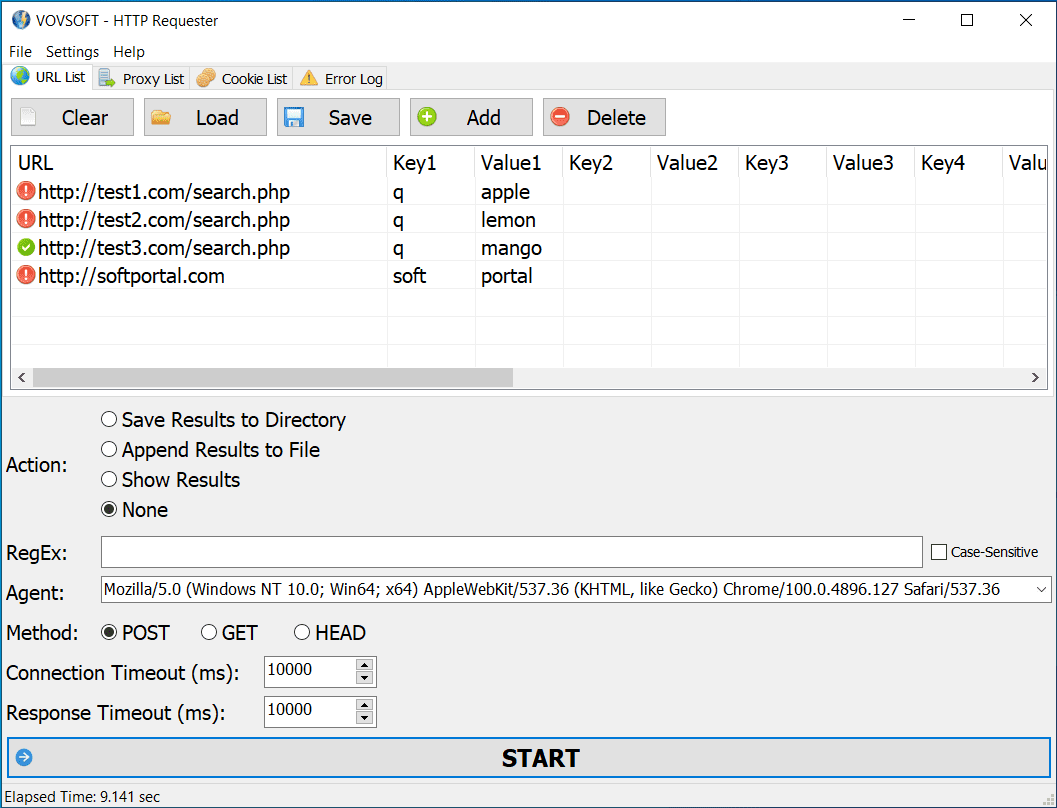
Task: Click the VOVSOFT app icon in title bar
Action: [21, 20]
